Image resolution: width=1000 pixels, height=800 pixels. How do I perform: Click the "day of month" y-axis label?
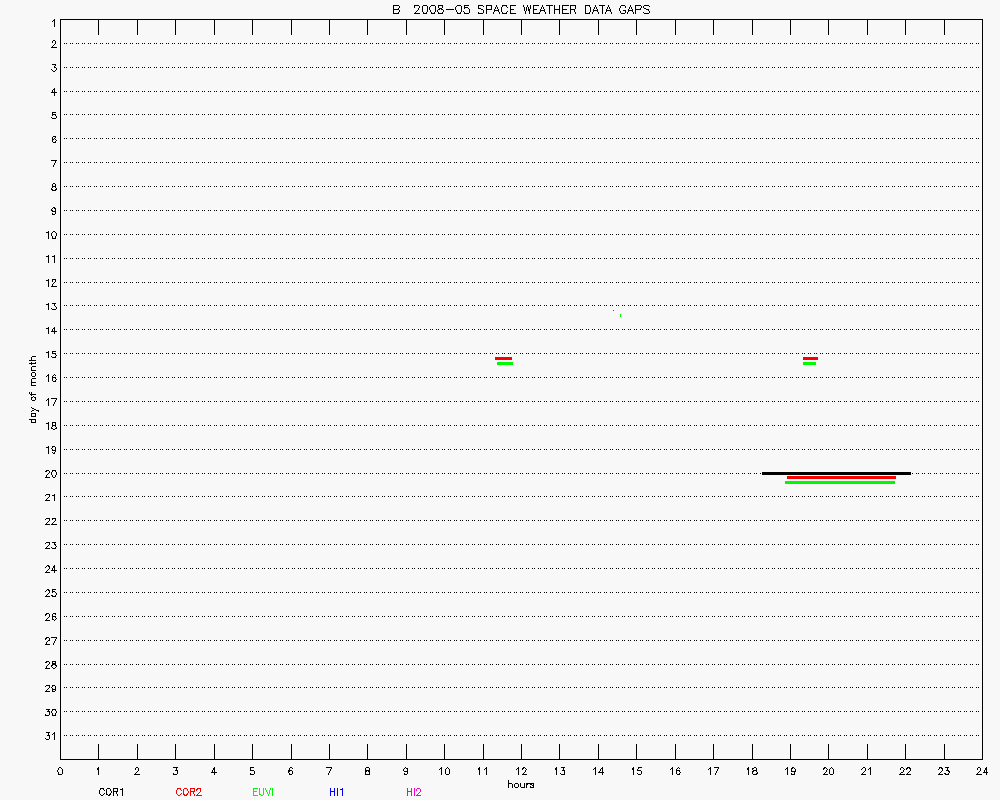(x=33, y=388)
